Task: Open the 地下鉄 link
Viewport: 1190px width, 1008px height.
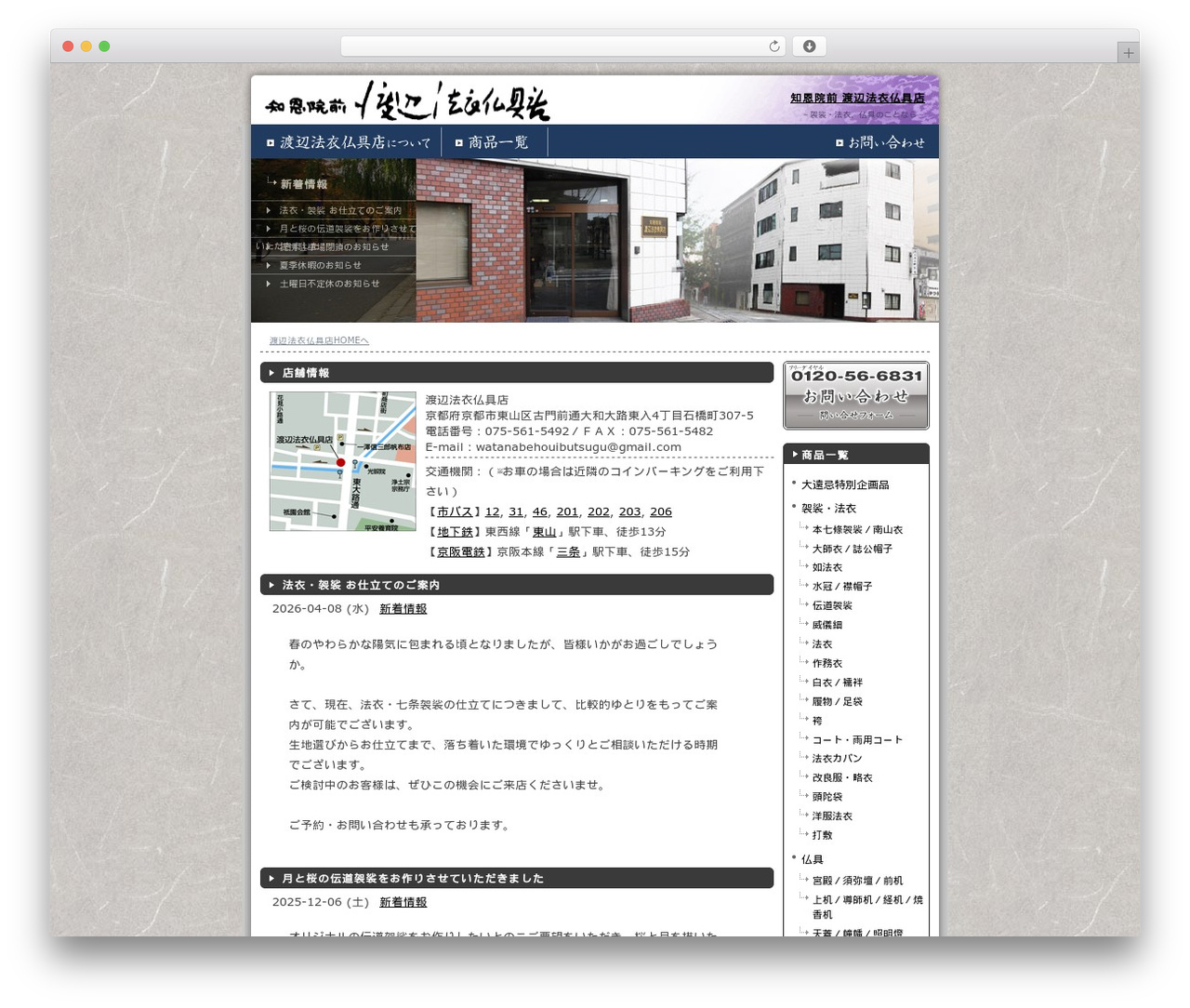Action: point(455,532)
